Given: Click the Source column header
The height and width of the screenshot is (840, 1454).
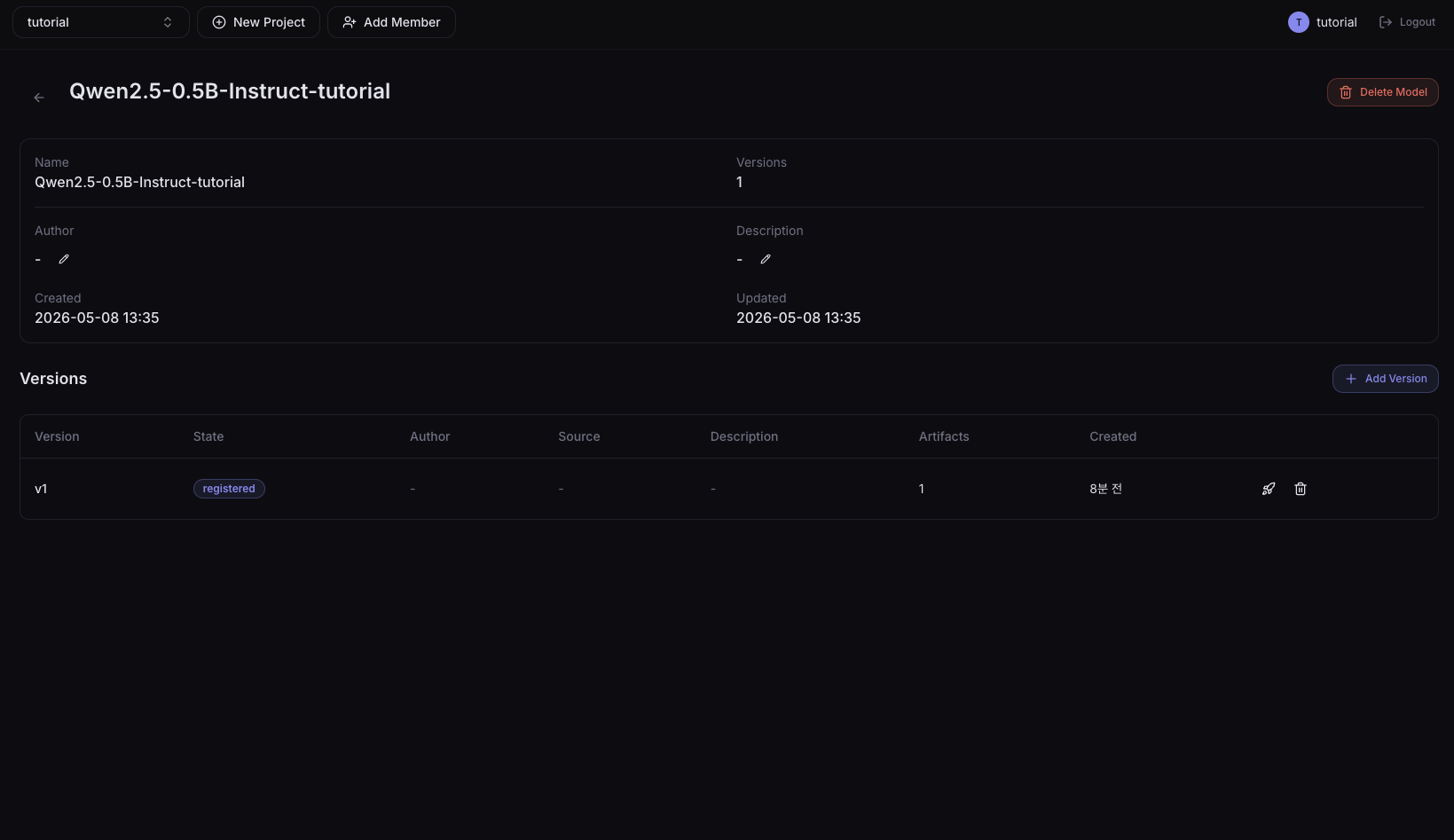Looking at the screenshot, I should (579, 436).
